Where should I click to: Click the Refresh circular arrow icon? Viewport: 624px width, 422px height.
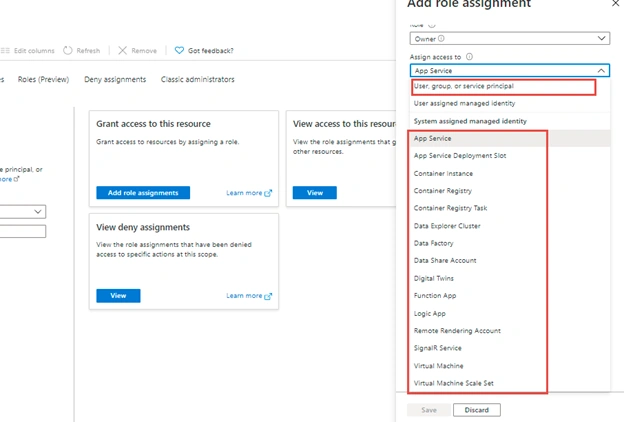tap(68, 51)
